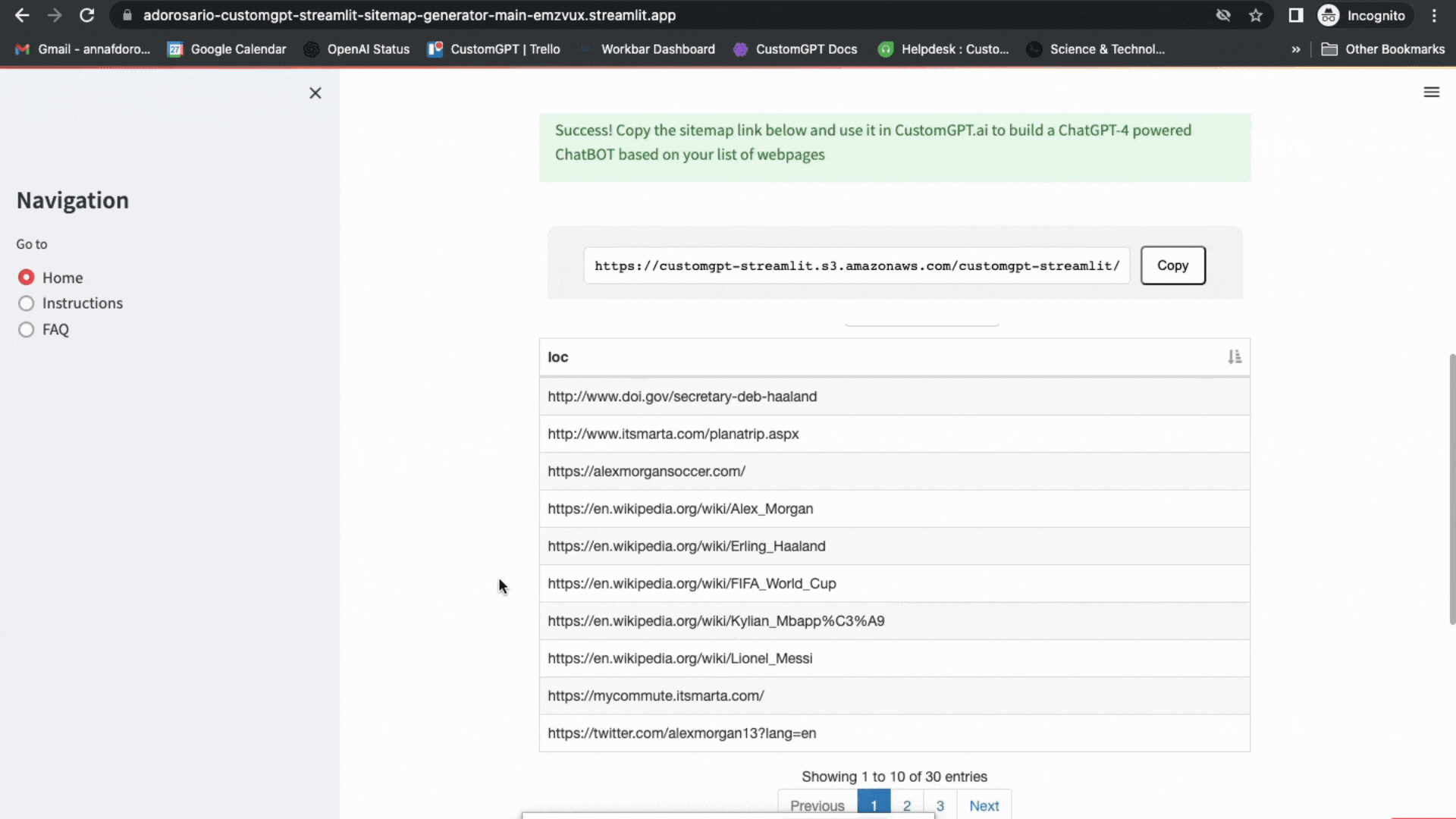Click the browser back arrow

coord(22,15)
